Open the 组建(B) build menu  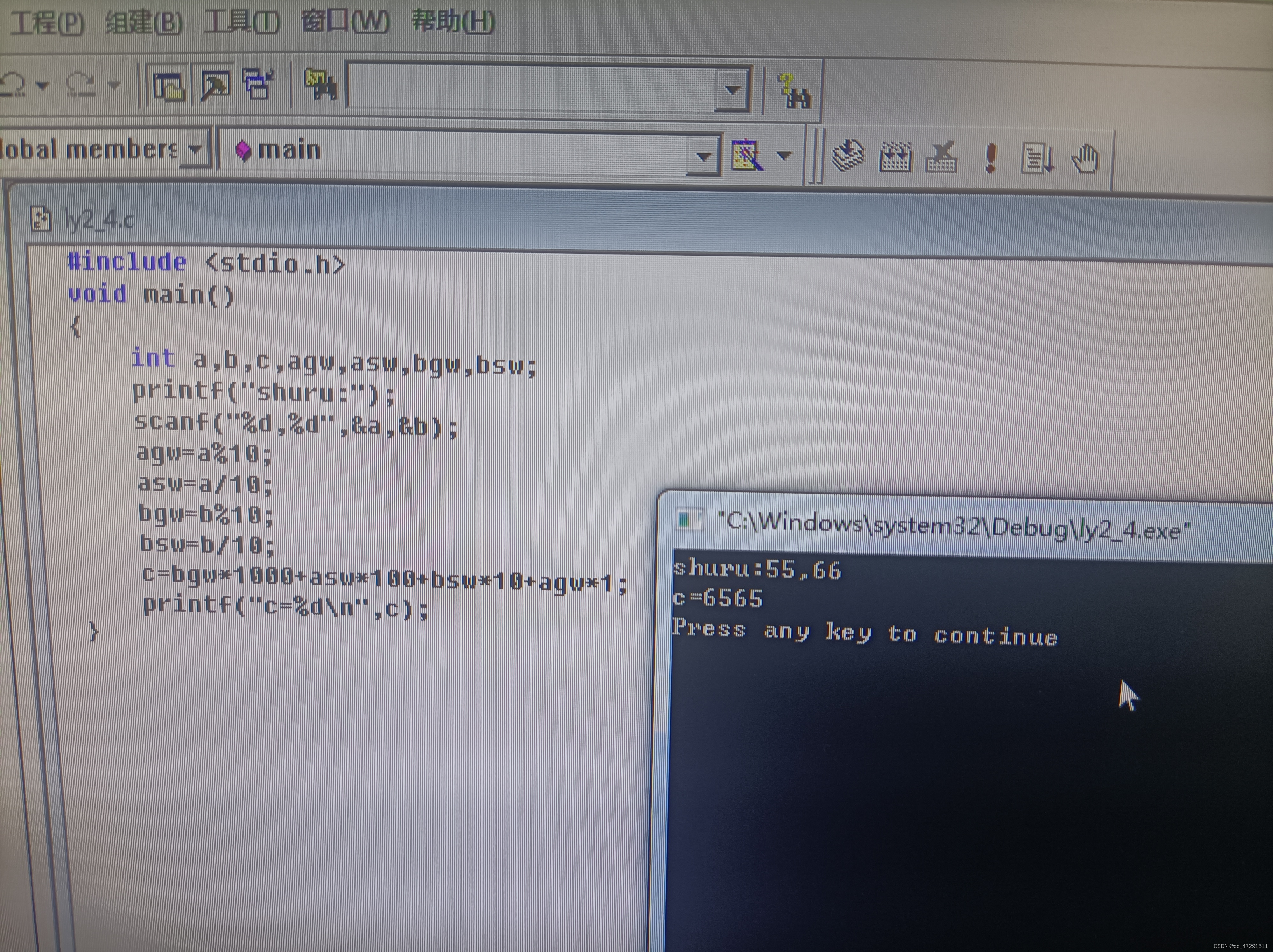click(x=144, y=23)
